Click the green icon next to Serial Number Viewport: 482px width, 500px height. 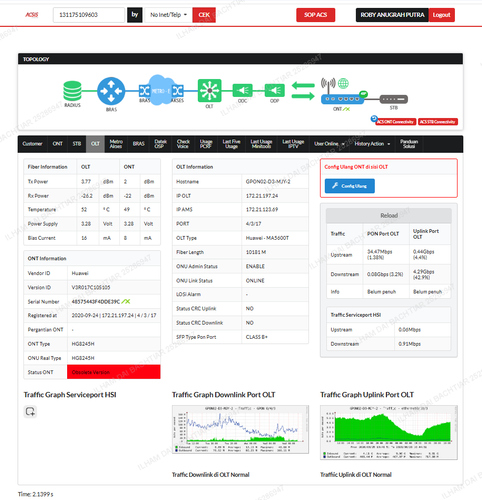coord(126,301)
